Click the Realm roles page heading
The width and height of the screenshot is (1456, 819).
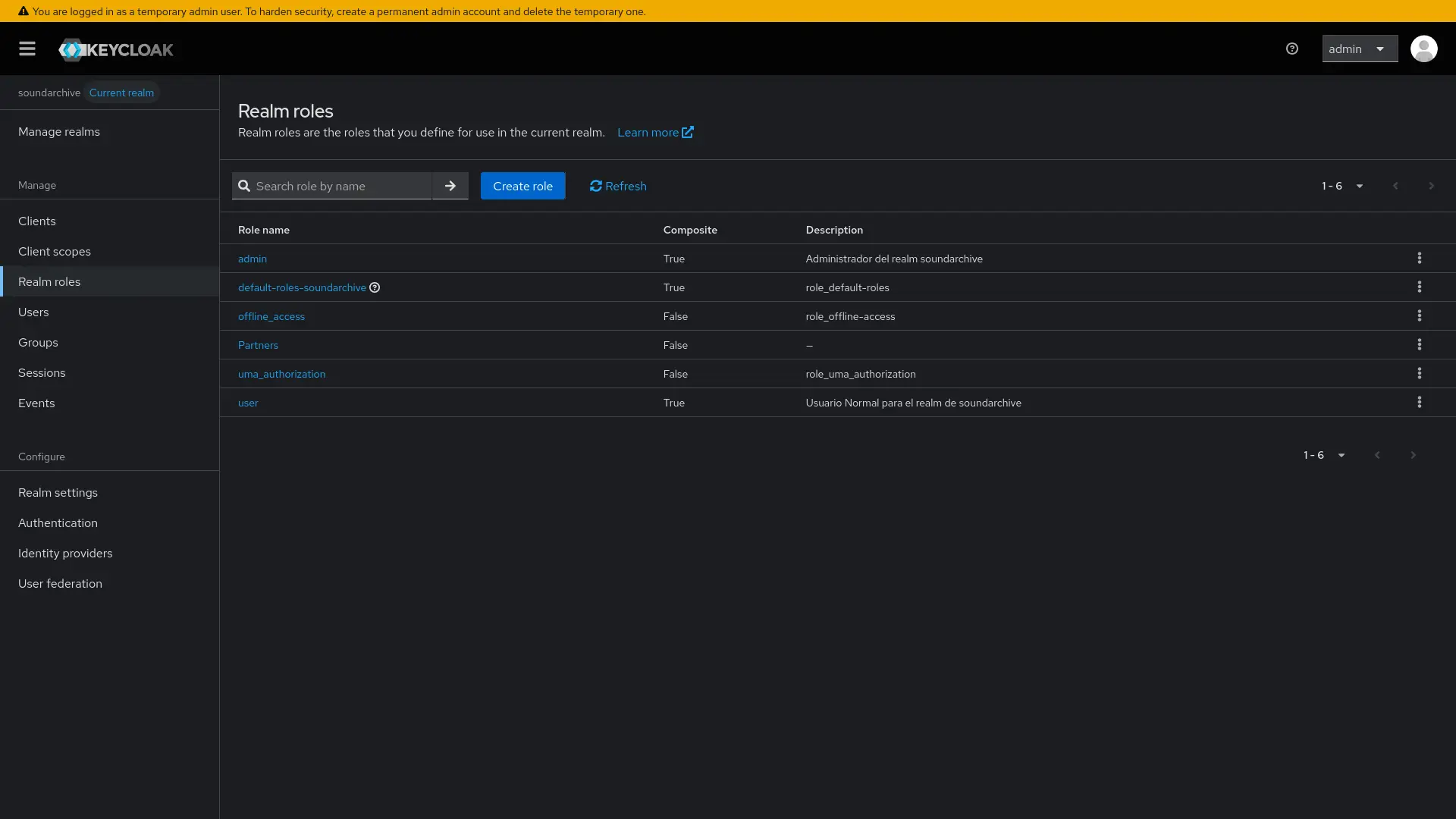coord(286,111)
